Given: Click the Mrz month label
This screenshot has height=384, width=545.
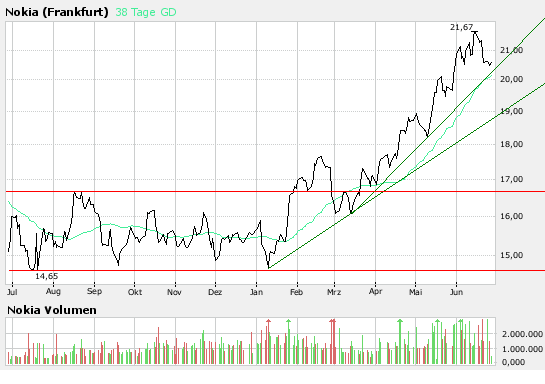Looking at the screenshot, I should [334, 292].
